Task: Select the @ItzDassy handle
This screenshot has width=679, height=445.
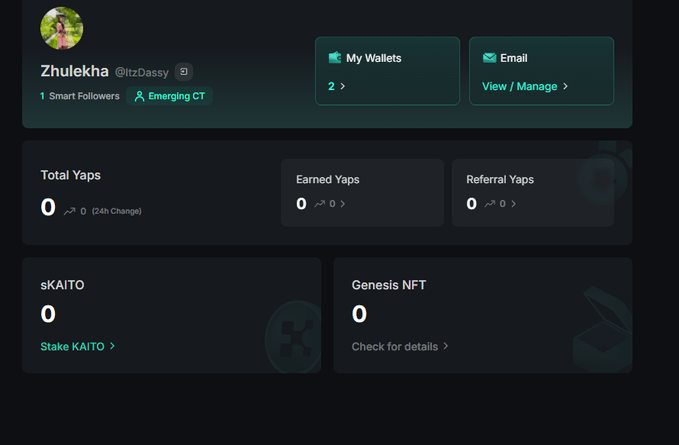Action: coord(142,72)
